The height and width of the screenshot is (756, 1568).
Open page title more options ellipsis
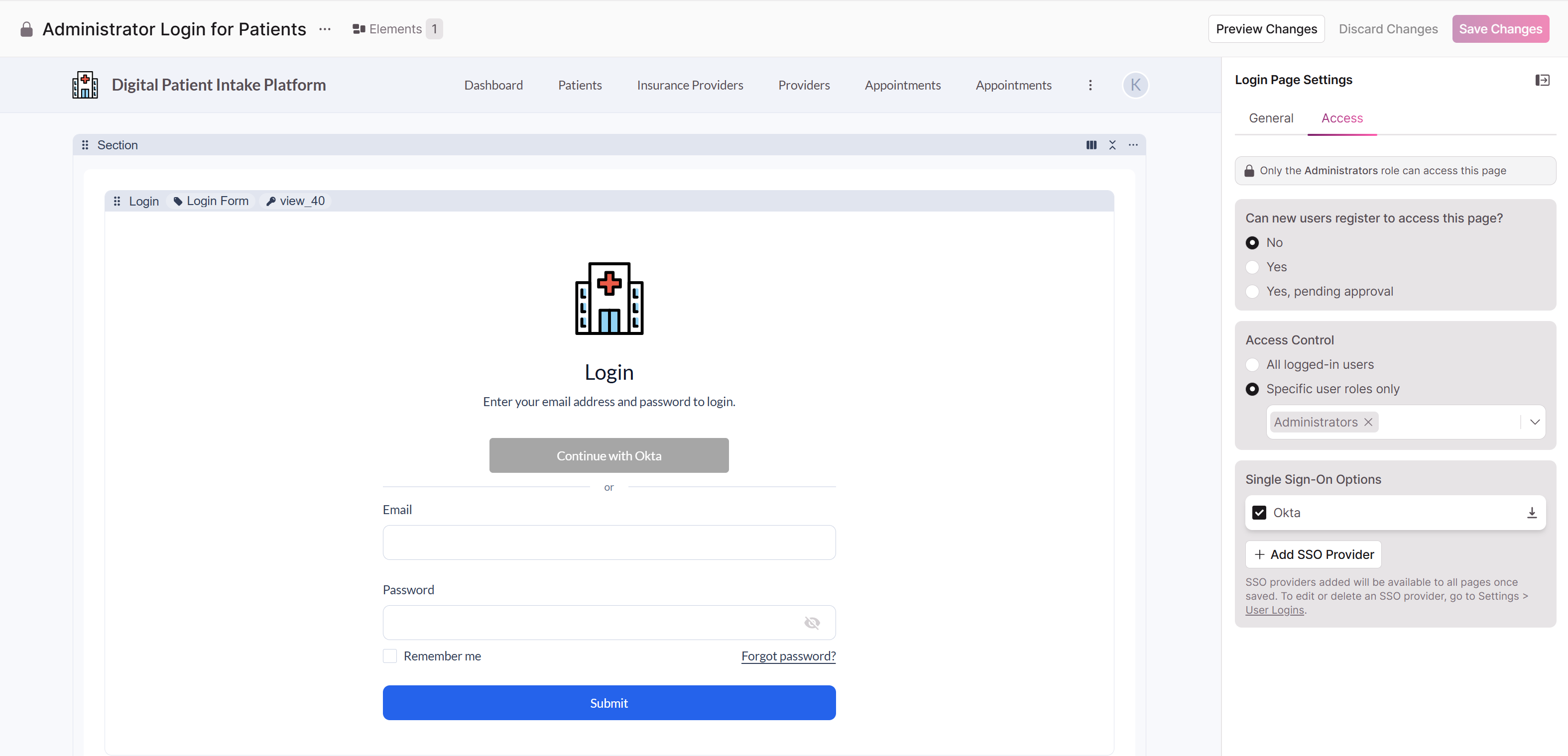pos(325,29)
